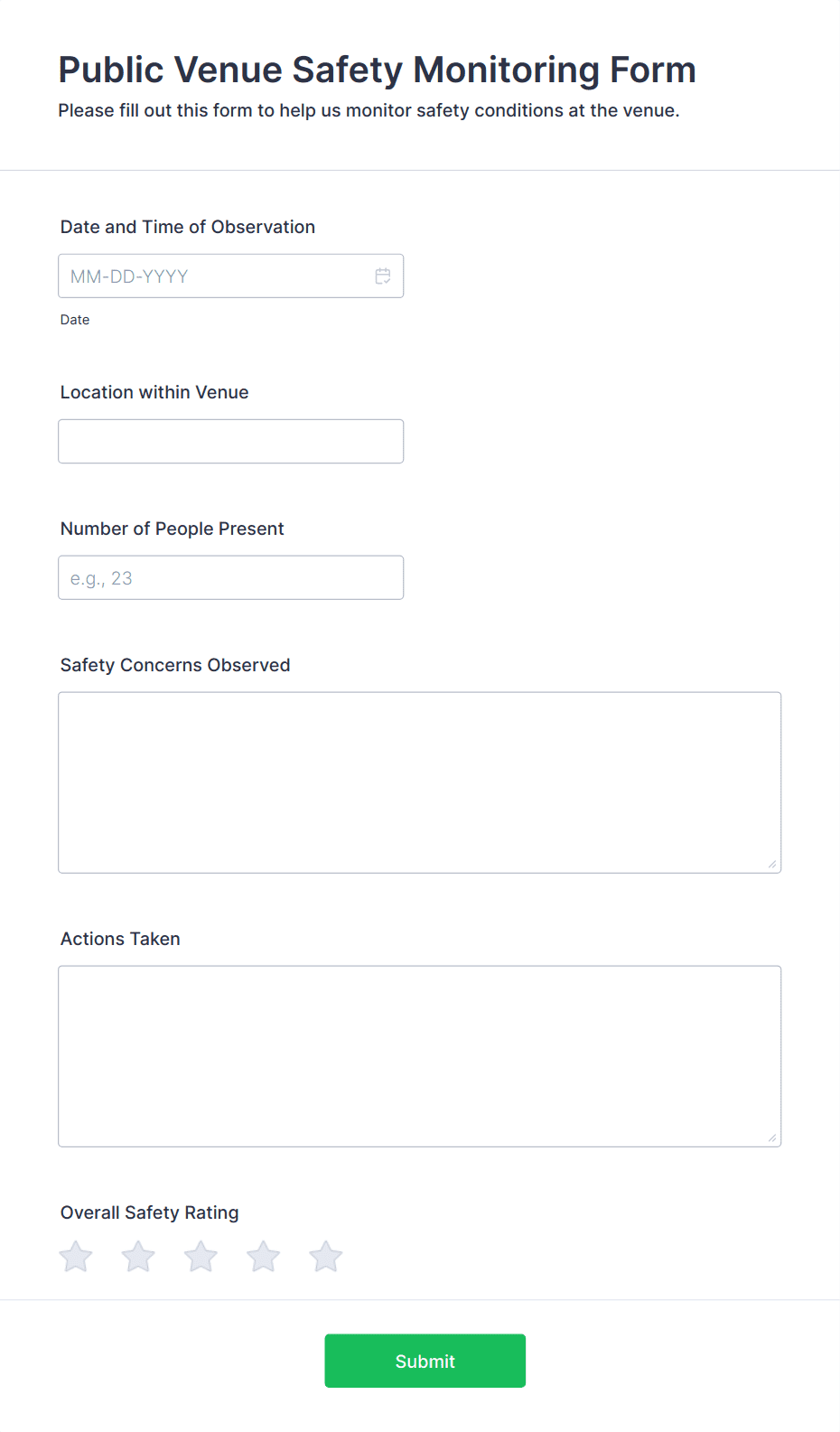Select the second rating star

pos(138,1256)
